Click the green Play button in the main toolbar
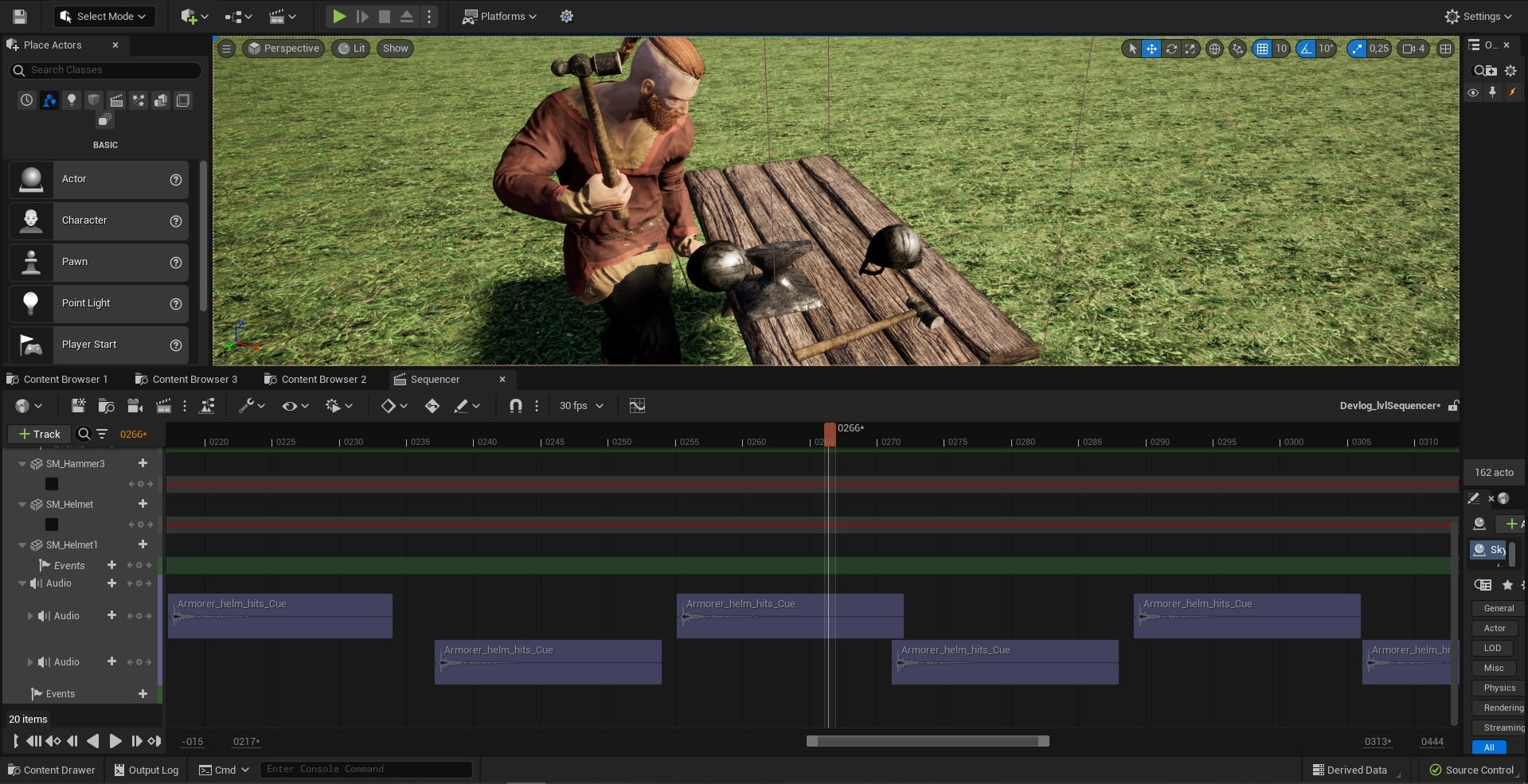 339,16
